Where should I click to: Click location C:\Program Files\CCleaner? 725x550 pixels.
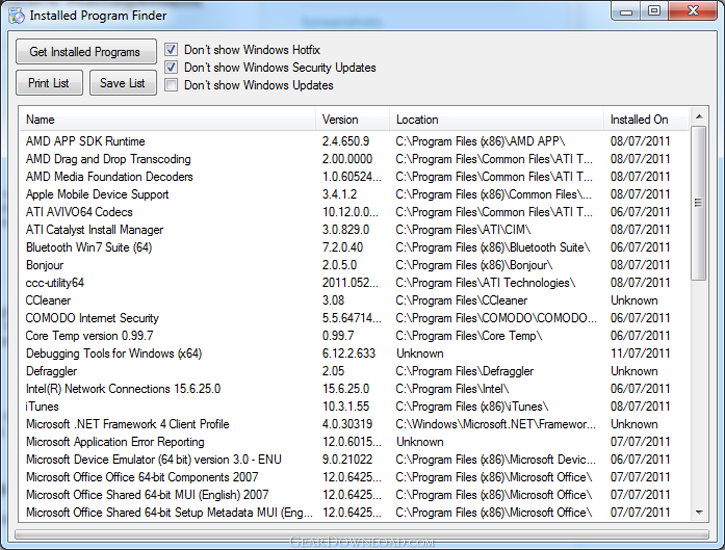point(461,300)
